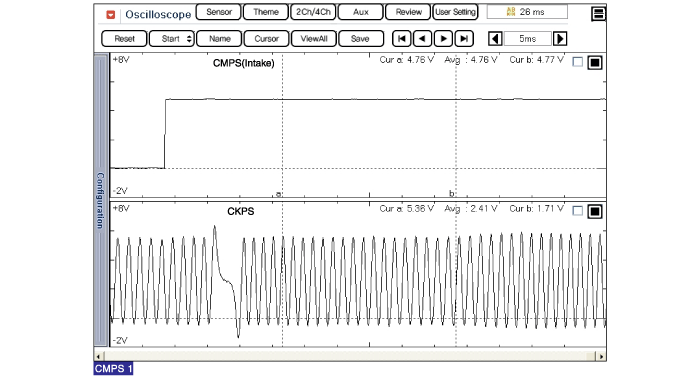Toggle the filled square box on CMPS(Intake) channel
The height and width of the screenshot is (378, 700).
(595, 62)
